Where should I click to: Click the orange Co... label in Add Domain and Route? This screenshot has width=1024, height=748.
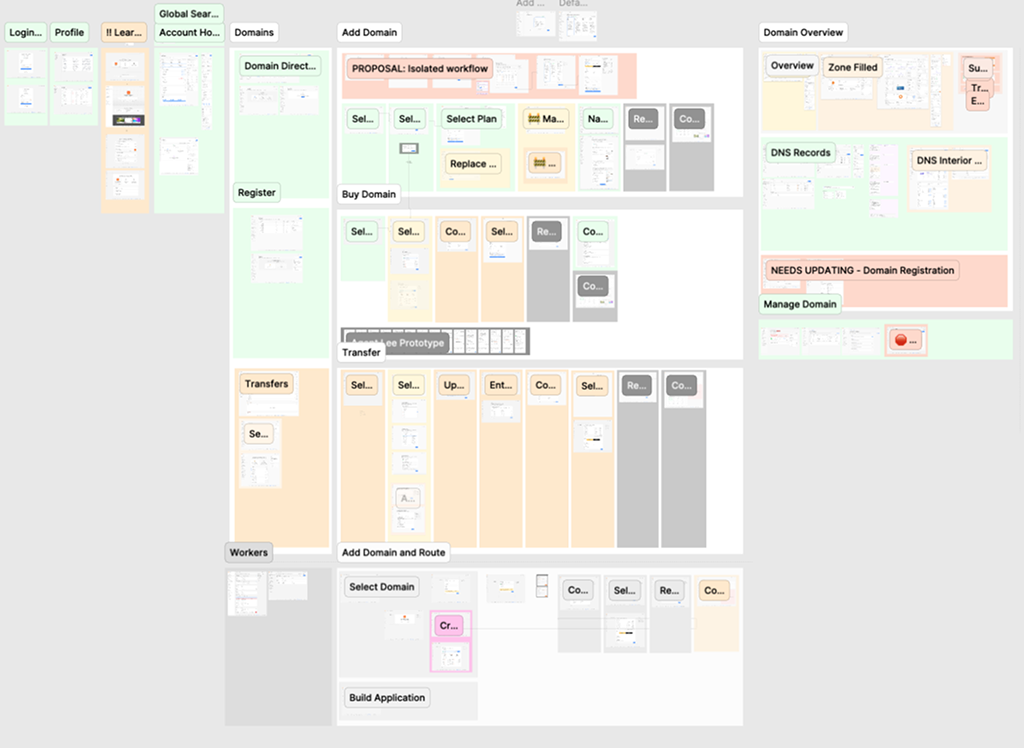pos(714,591)
